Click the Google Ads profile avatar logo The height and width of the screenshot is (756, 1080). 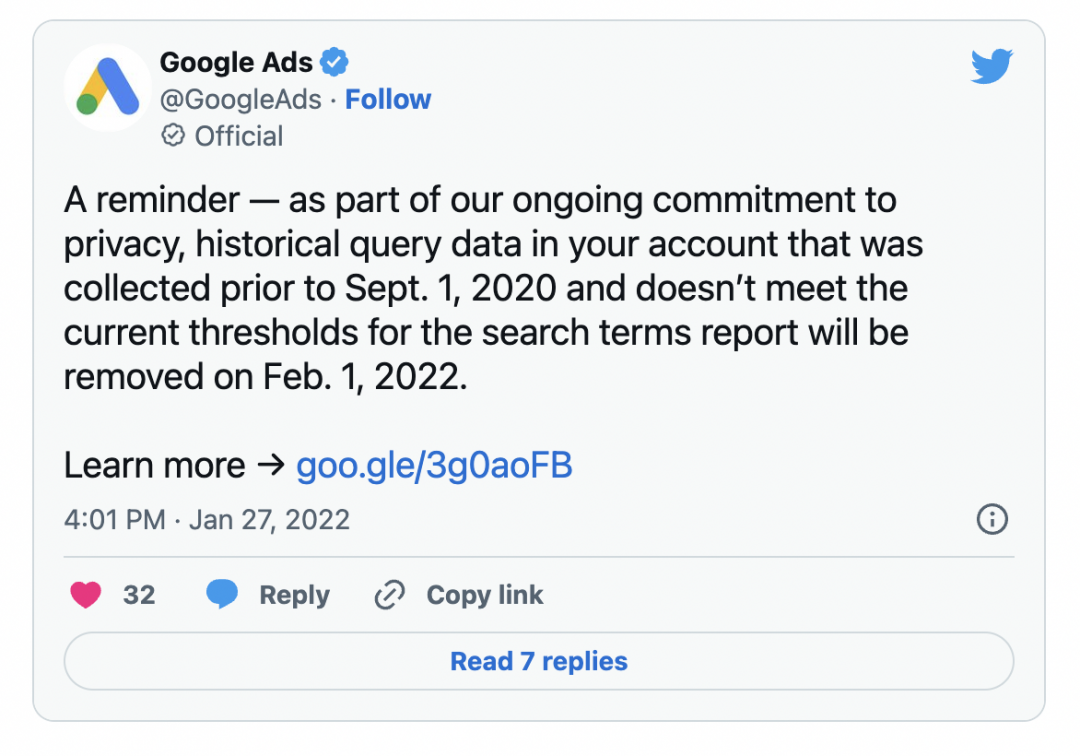[x=108, y=87]
